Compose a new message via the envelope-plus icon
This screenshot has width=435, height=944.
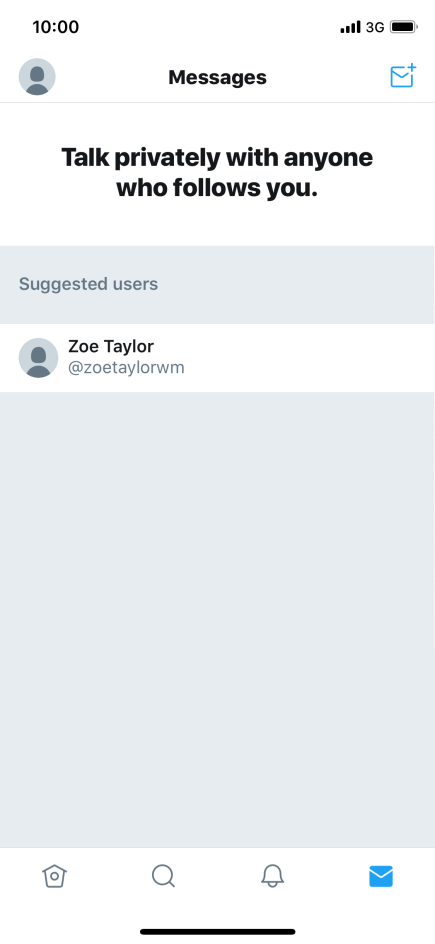point(403,76)
